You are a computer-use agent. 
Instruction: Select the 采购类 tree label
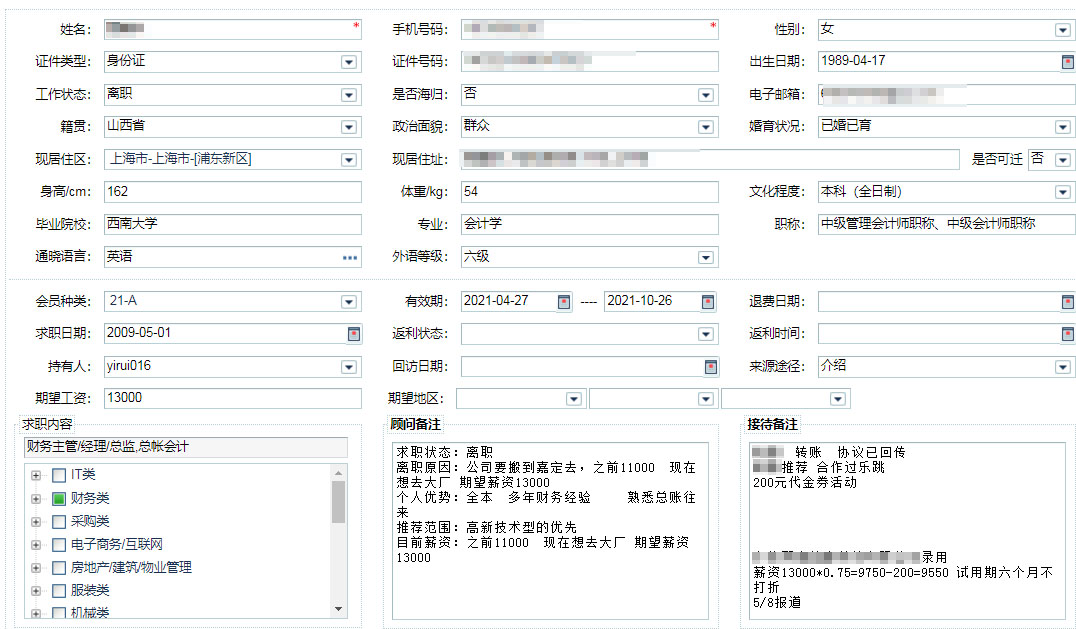click(x=90, y=521)
